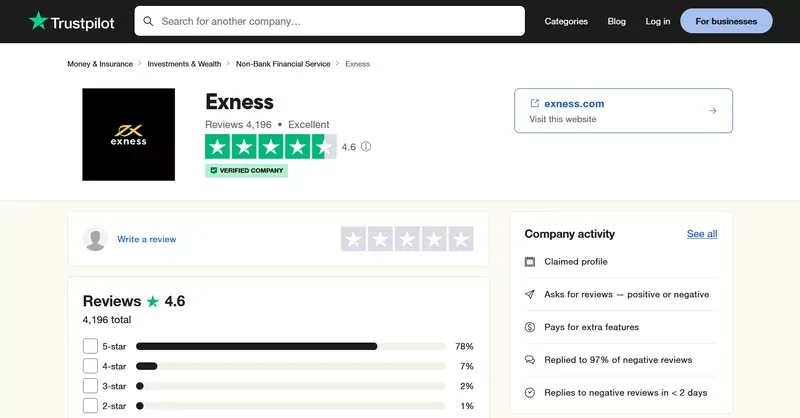
Task: Click the TrustScore info icon beside 4.6
Action: (x=366, y=147)
